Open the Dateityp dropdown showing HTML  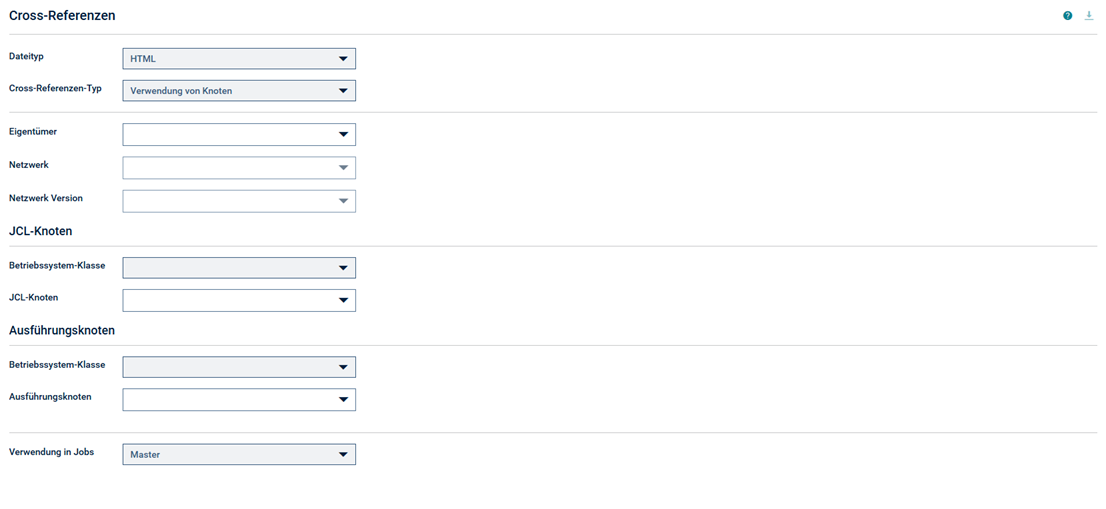click(x=239, y=59)
